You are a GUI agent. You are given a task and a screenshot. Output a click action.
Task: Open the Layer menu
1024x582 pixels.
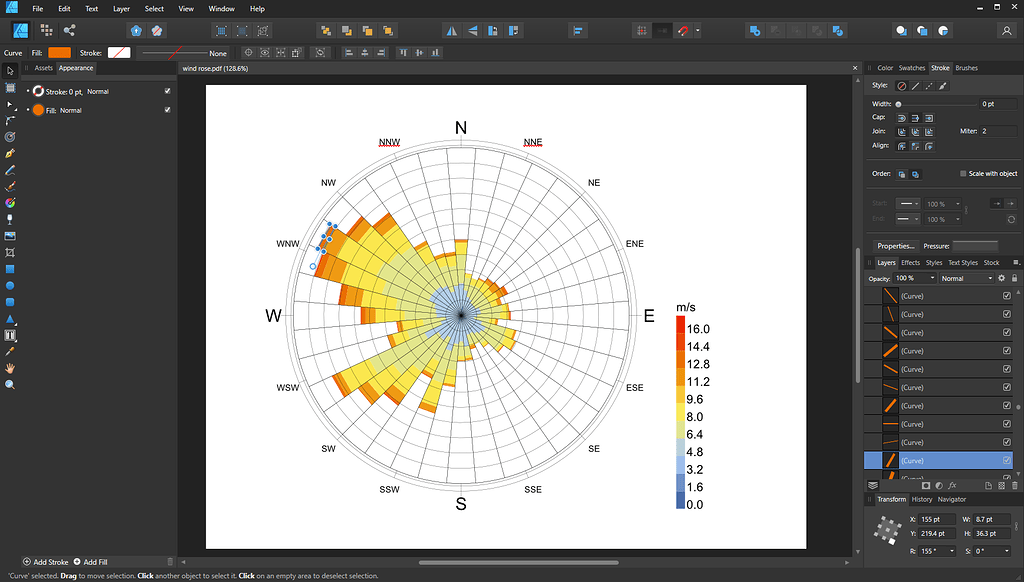pos(121,8)
